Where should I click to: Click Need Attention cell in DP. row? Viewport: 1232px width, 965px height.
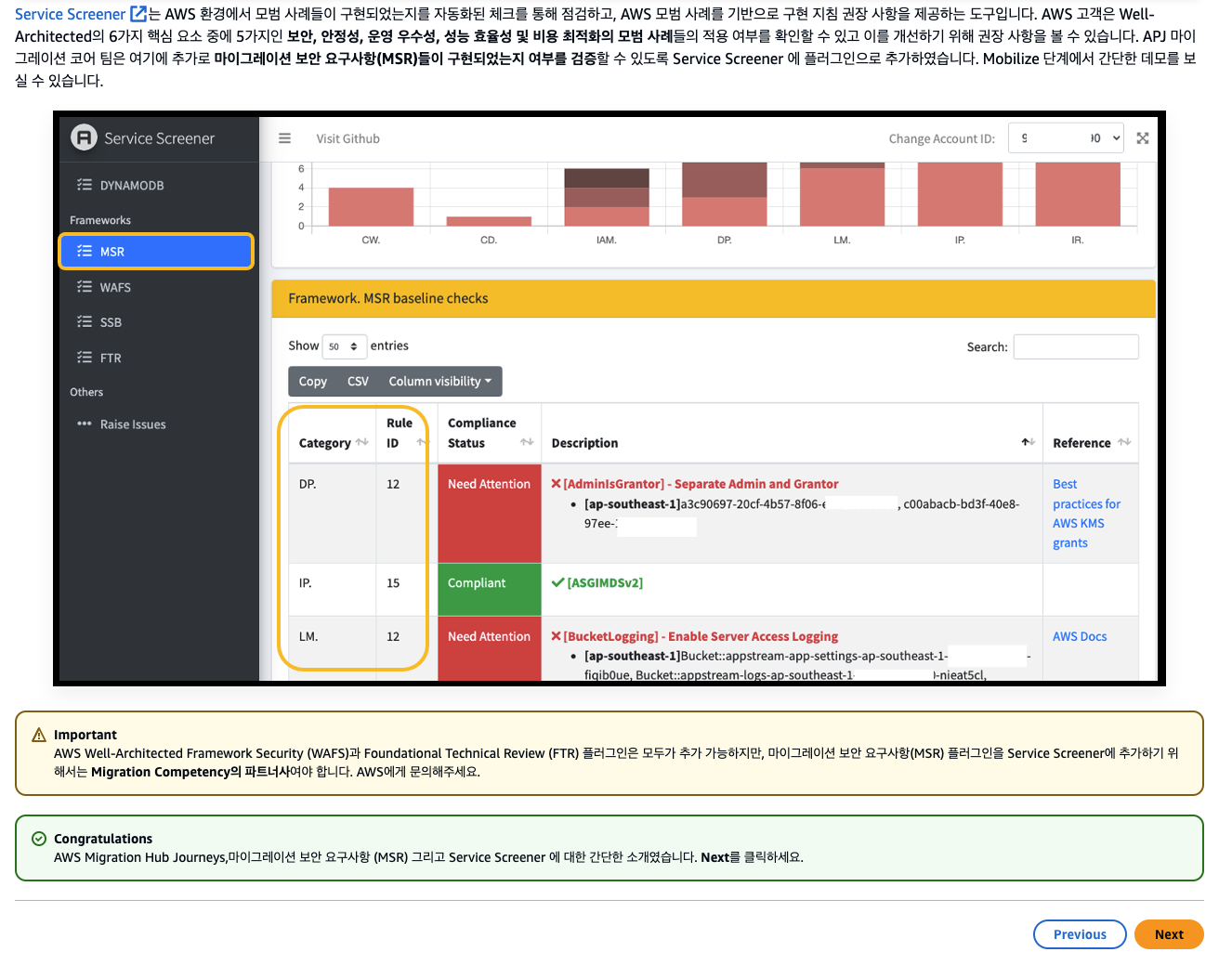[x=490, y=513]
